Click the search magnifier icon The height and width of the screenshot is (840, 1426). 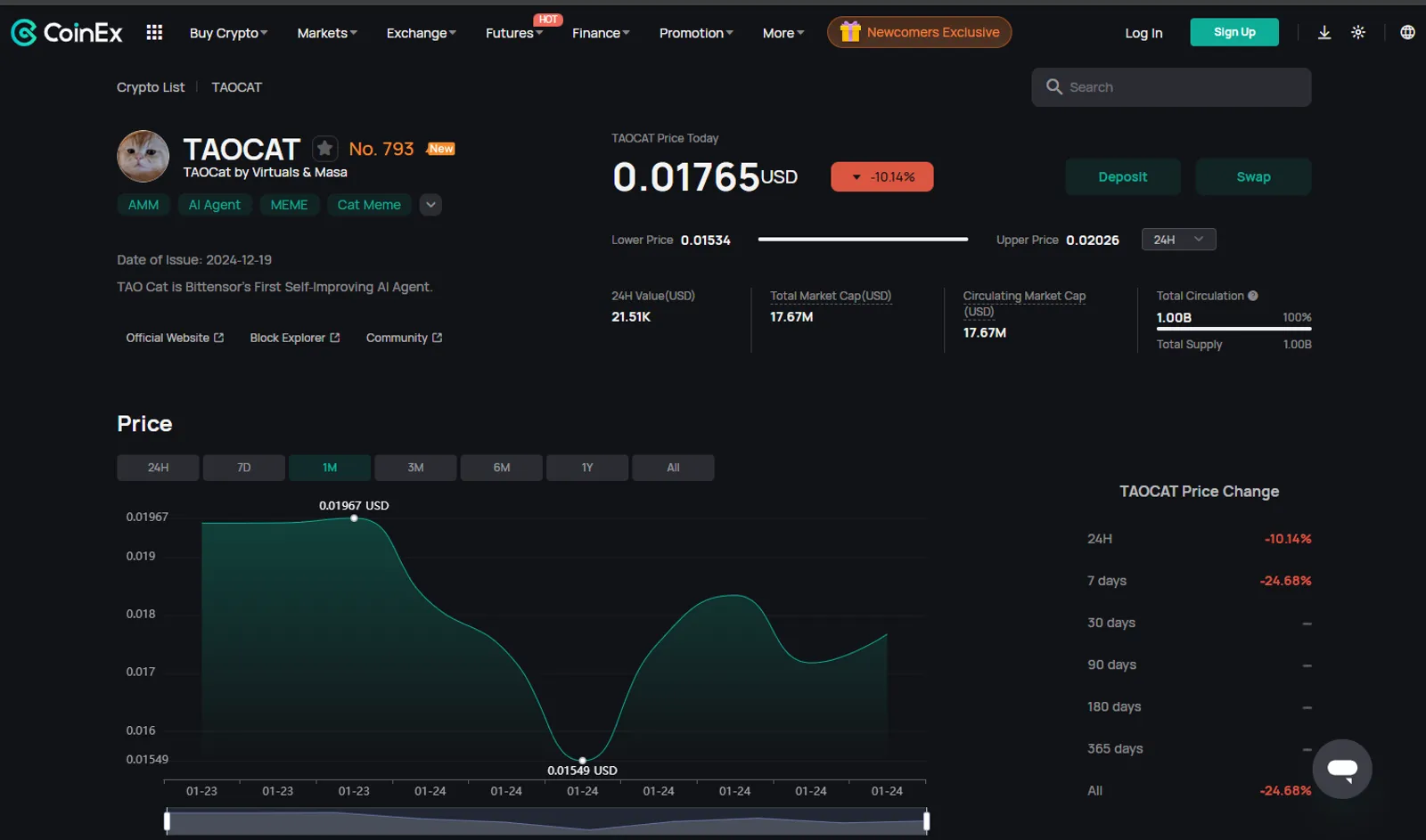pyautogui.click(x=1054, y=86)
